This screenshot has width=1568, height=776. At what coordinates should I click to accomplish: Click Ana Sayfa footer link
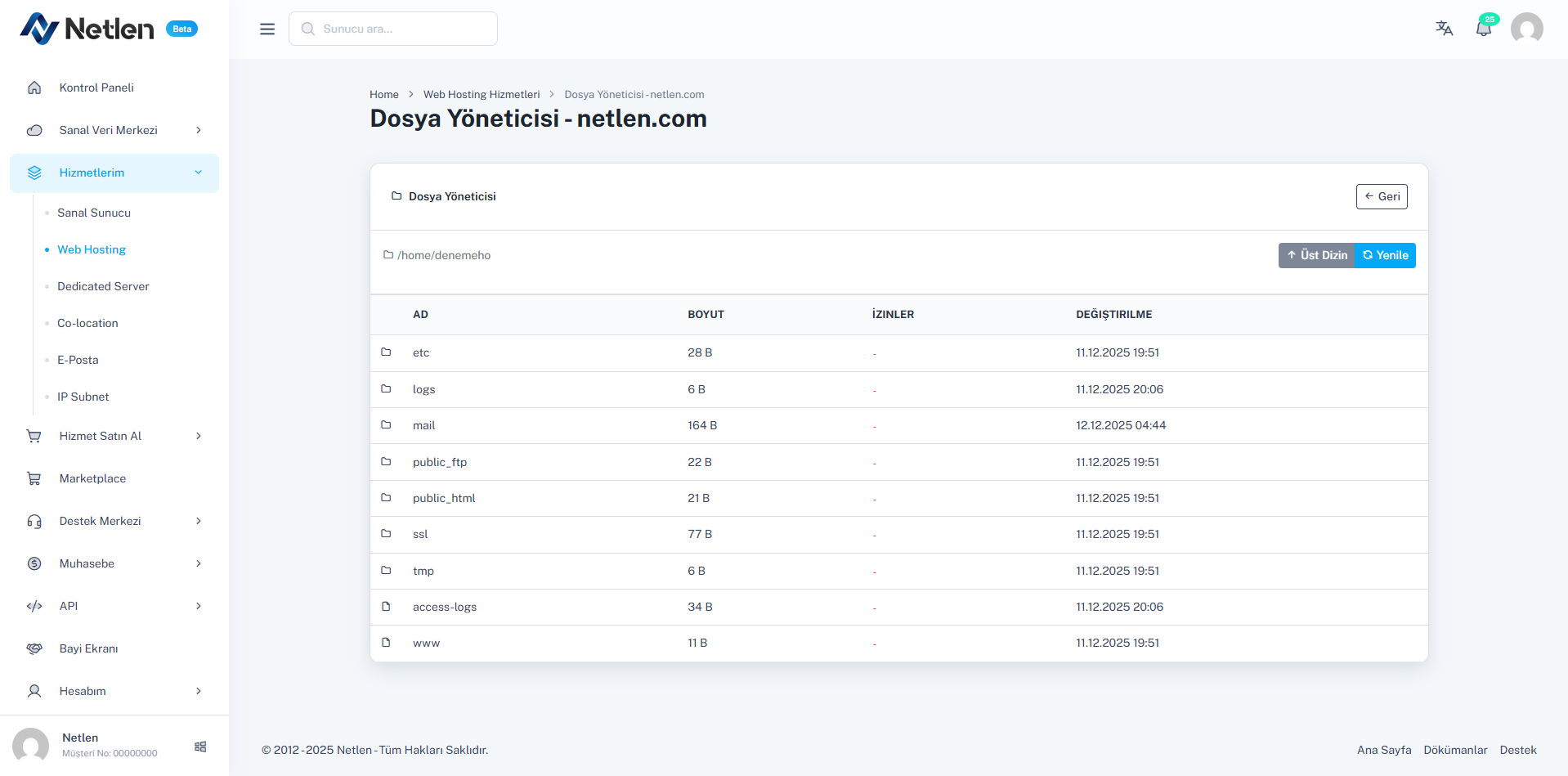1384,750
